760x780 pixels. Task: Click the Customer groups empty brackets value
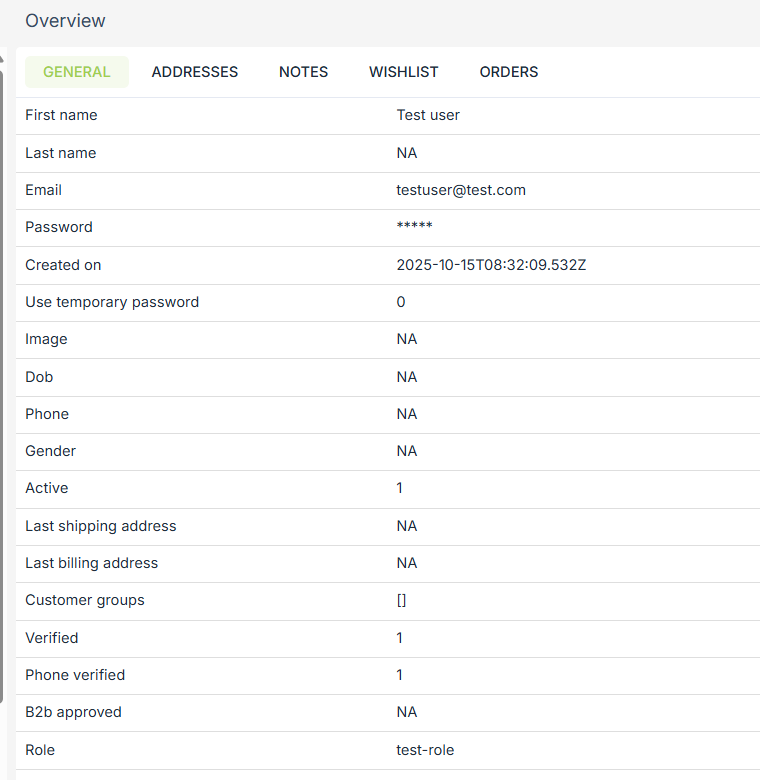(401, 600)
